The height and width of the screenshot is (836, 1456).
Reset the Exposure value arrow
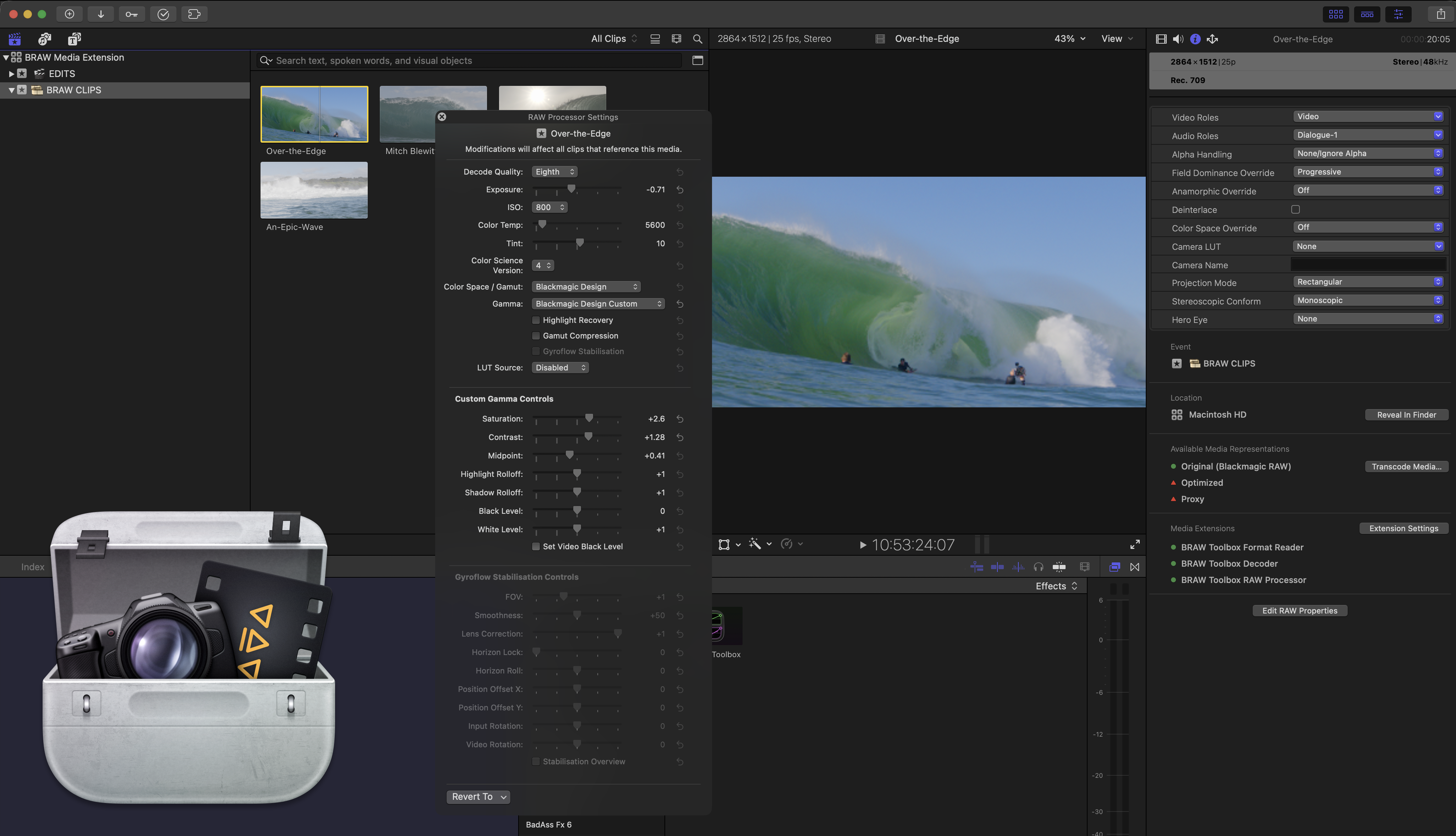point(679,189)
